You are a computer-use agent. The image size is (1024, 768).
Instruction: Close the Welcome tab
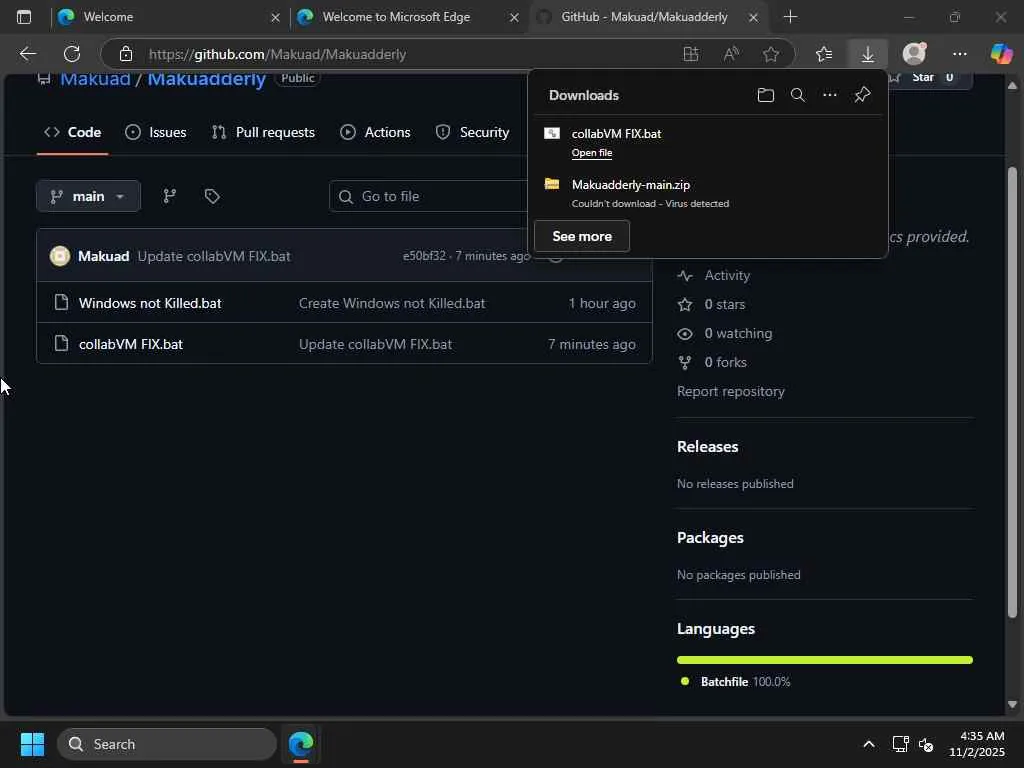(x=276, y=18)
